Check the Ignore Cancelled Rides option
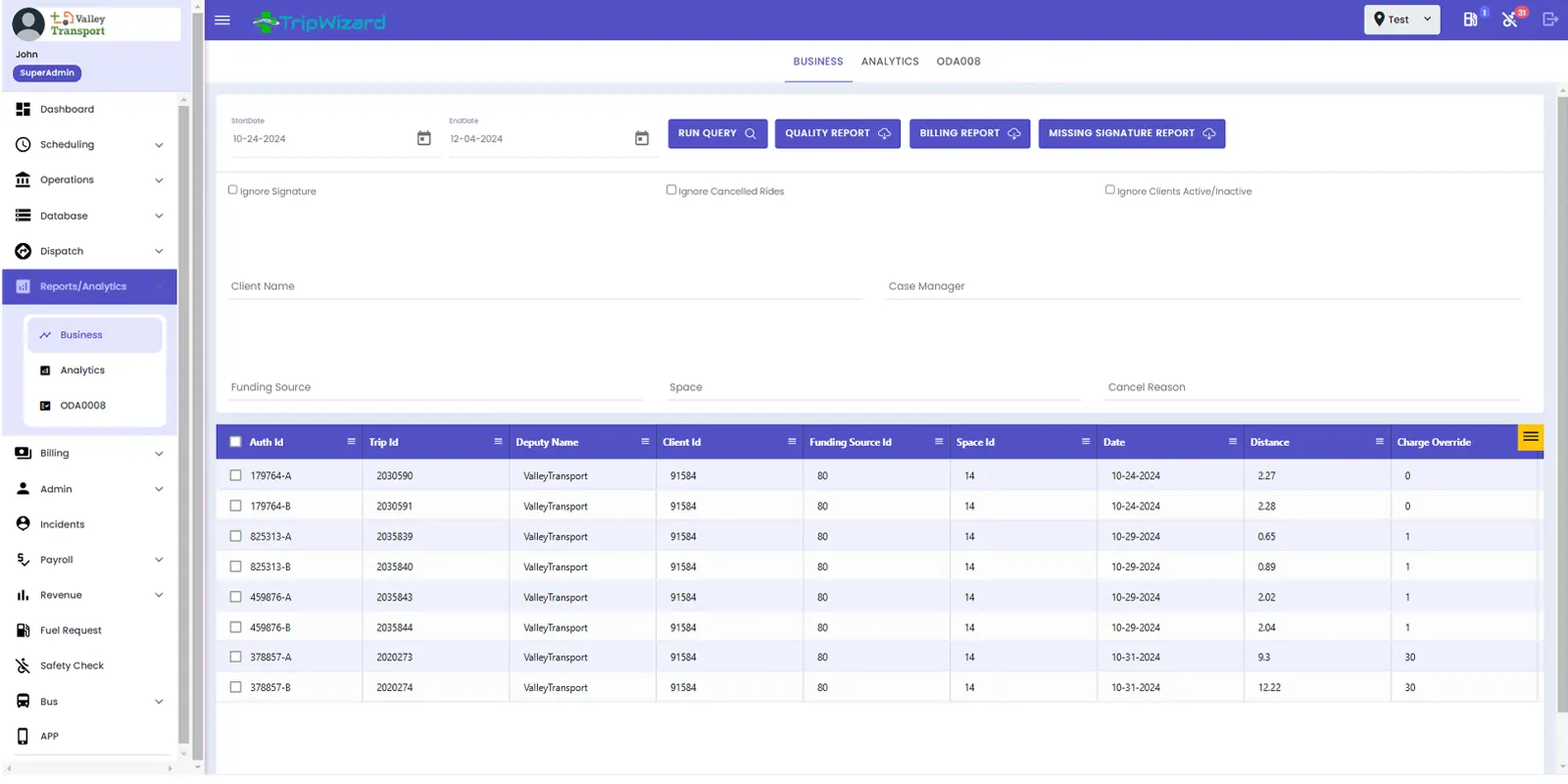The image size is (1568, 784). pyautogui.click(x=671, y=190)
